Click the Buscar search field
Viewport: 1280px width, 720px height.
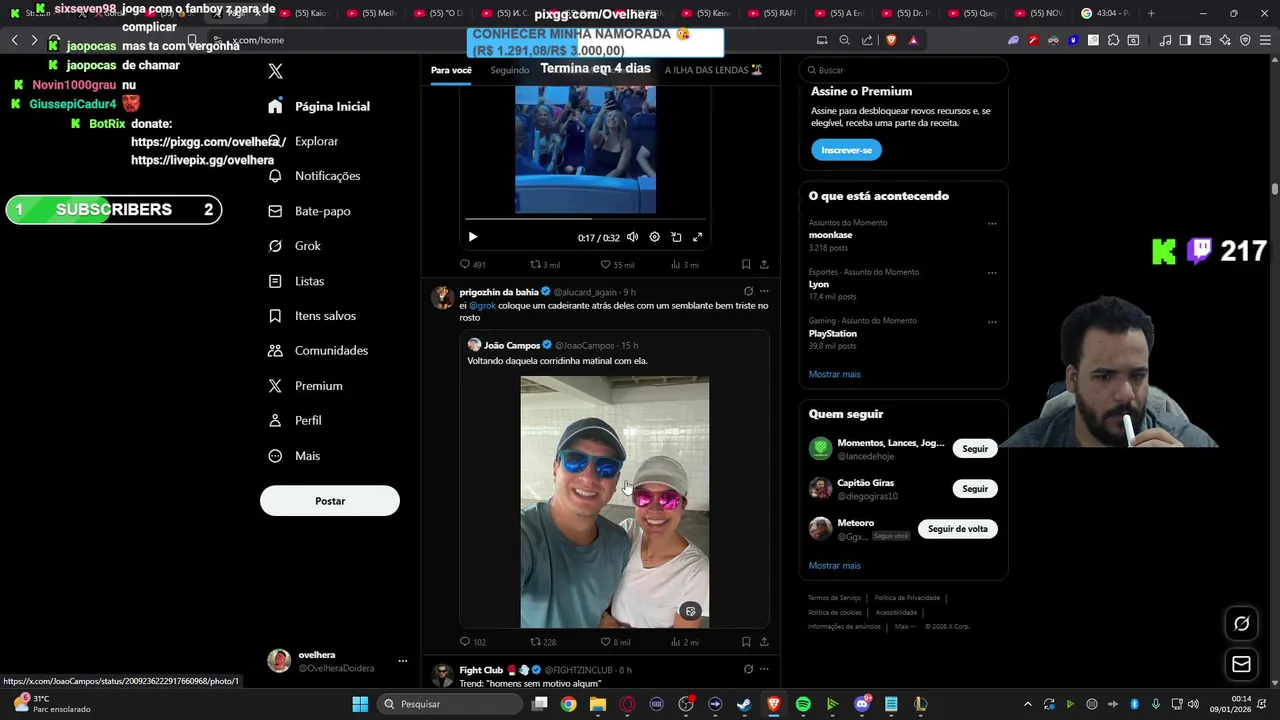903,70
